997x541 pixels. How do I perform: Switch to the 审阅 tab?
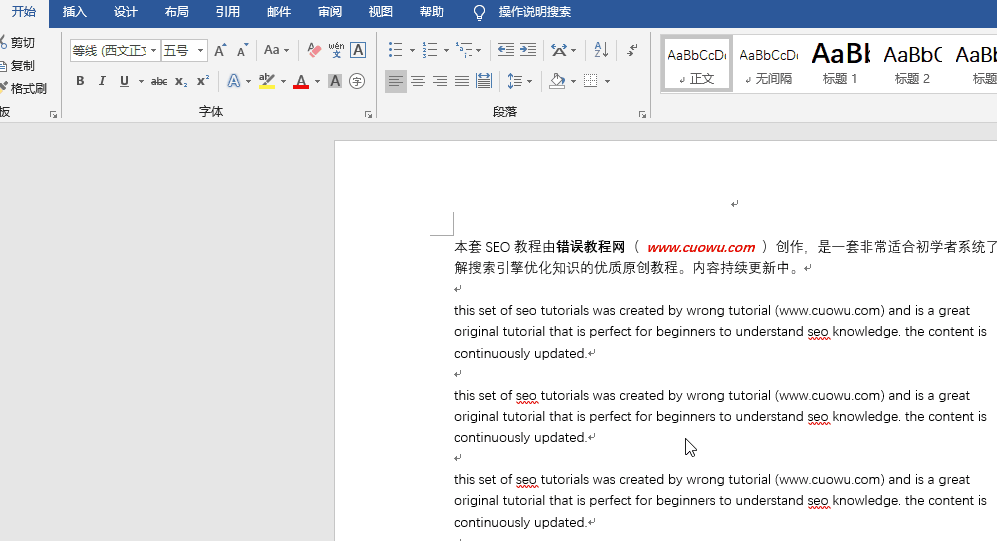[329, 12]
